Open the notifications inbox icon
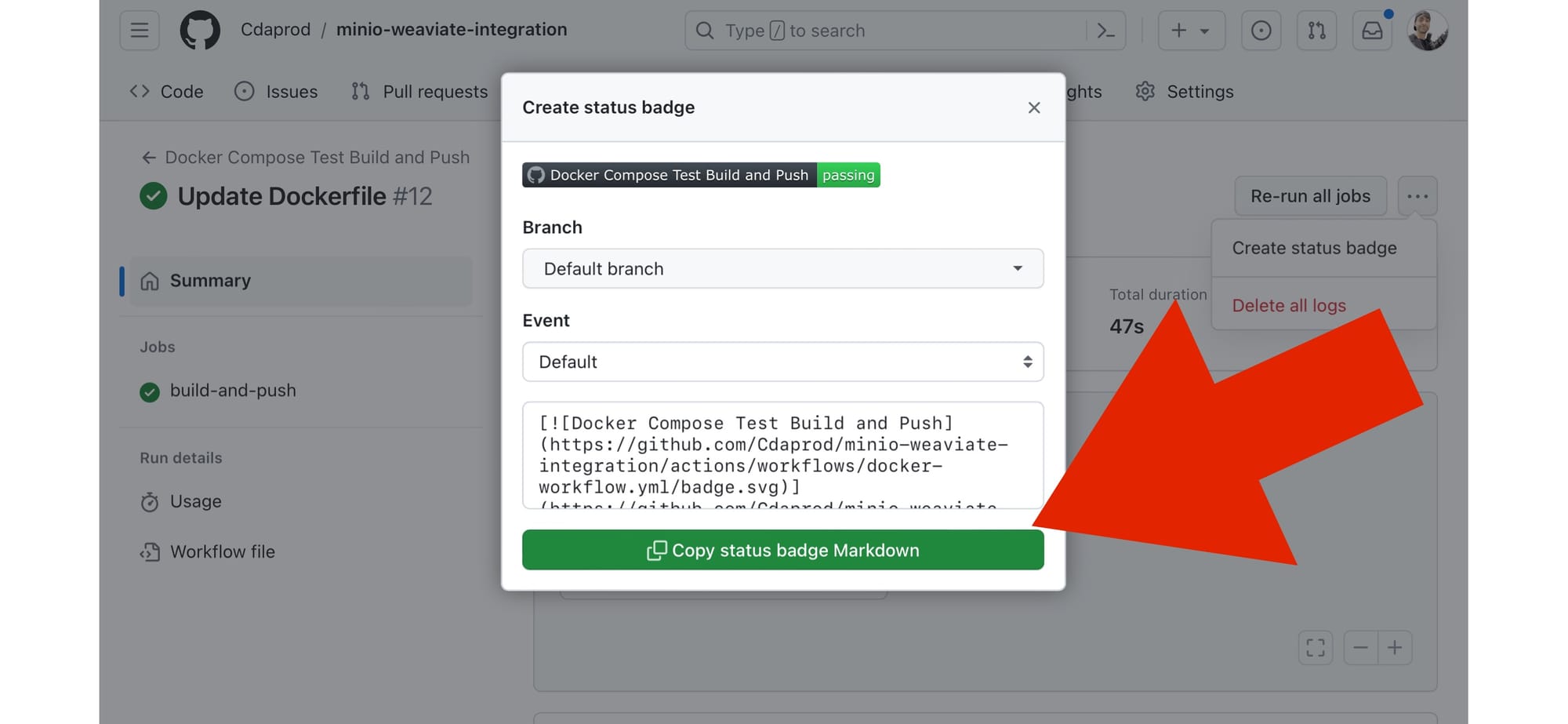Screen dimensions: 1568x724 pyautogui.click(x=1371, y=31)
